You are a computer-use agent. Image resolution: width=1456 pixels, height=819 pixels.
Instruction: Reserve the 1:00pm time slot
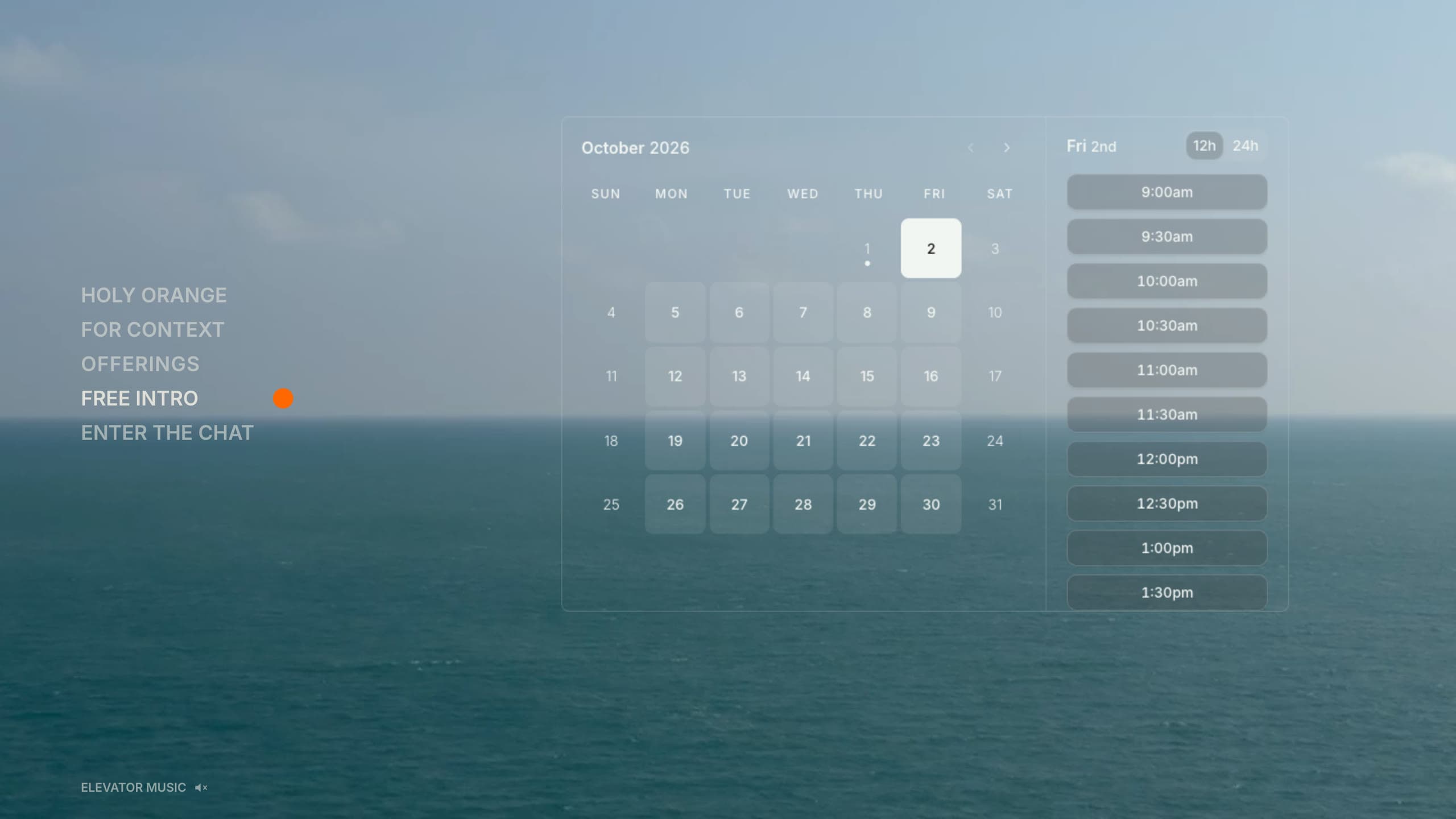(1167, 548)
